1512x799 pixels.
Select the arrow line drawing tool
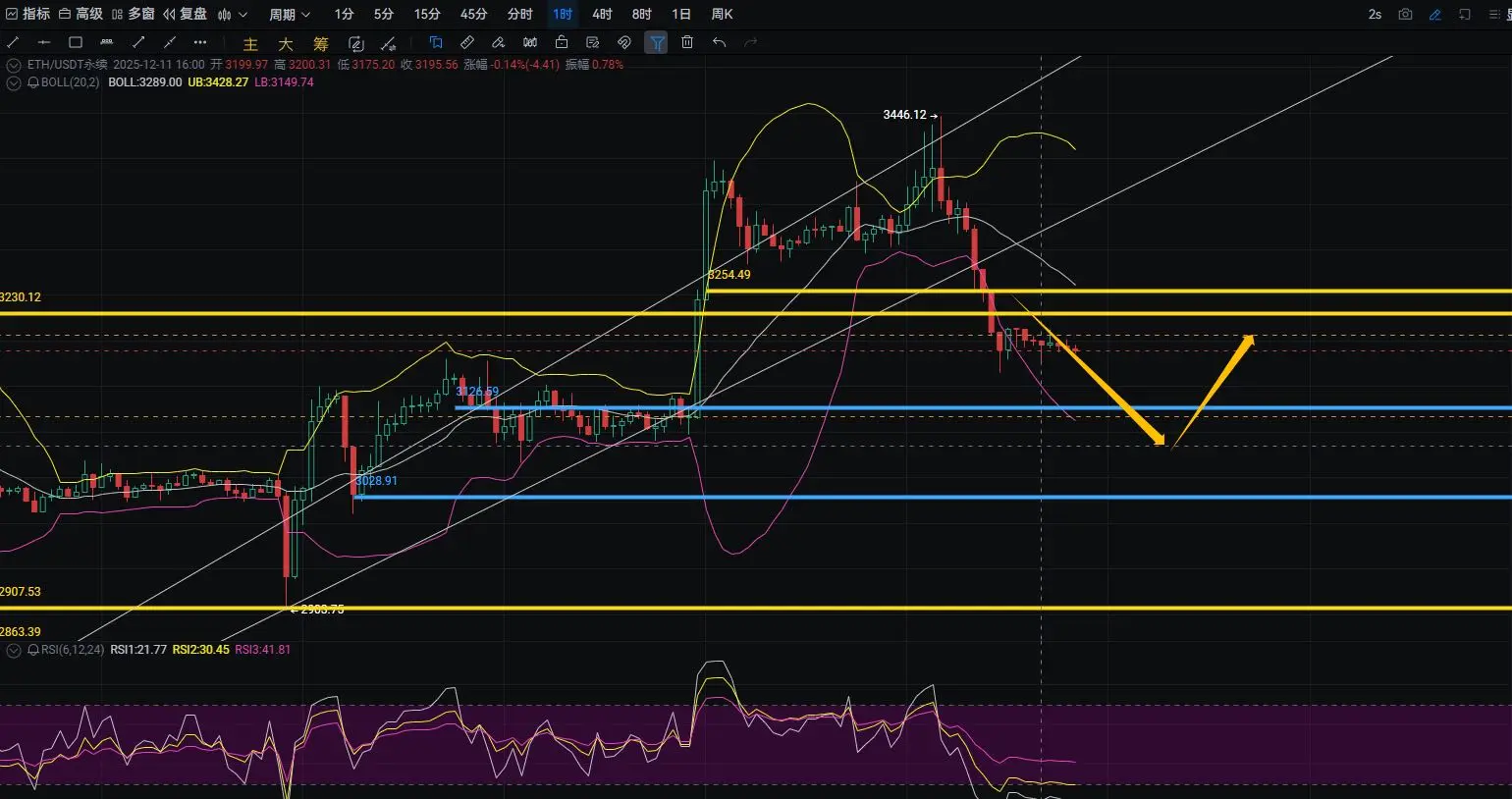tap(138, 42)
